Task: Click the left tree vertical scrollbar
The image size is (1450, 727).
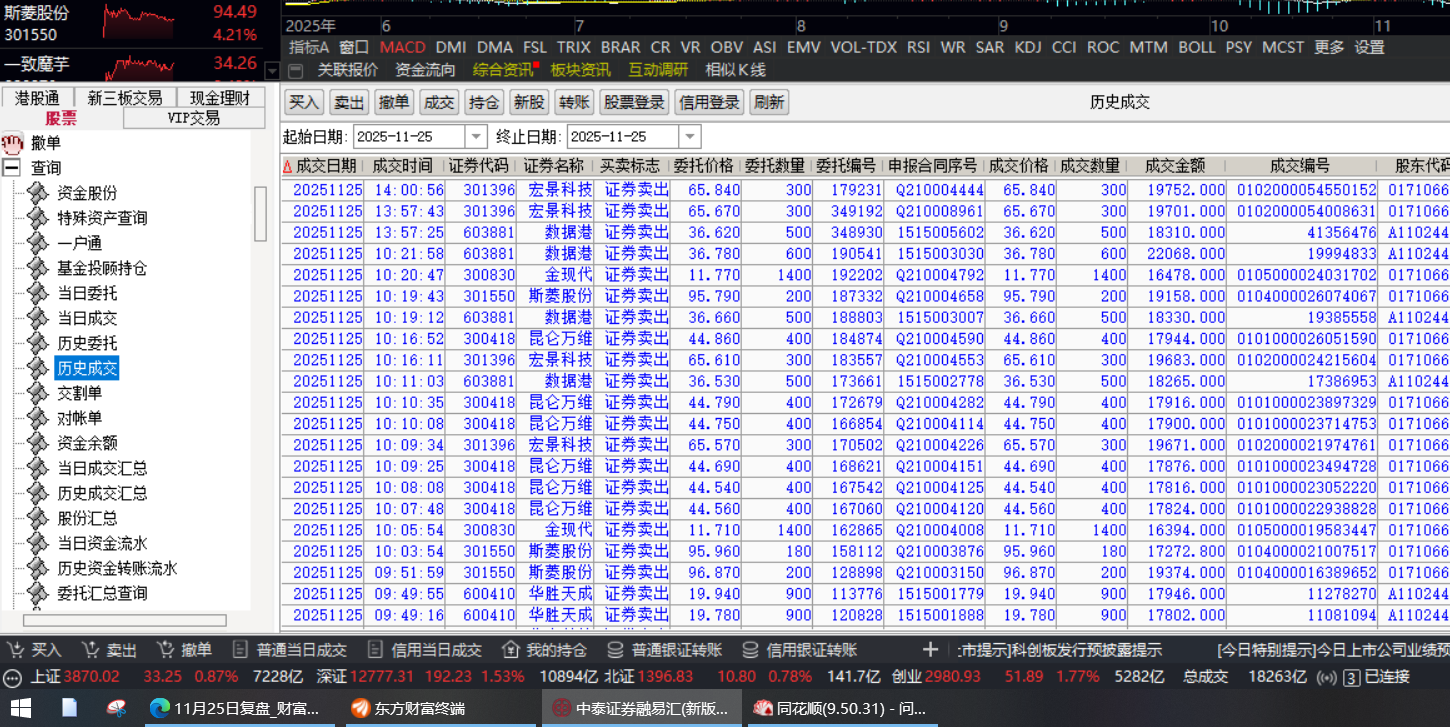Action: (260, 213)
